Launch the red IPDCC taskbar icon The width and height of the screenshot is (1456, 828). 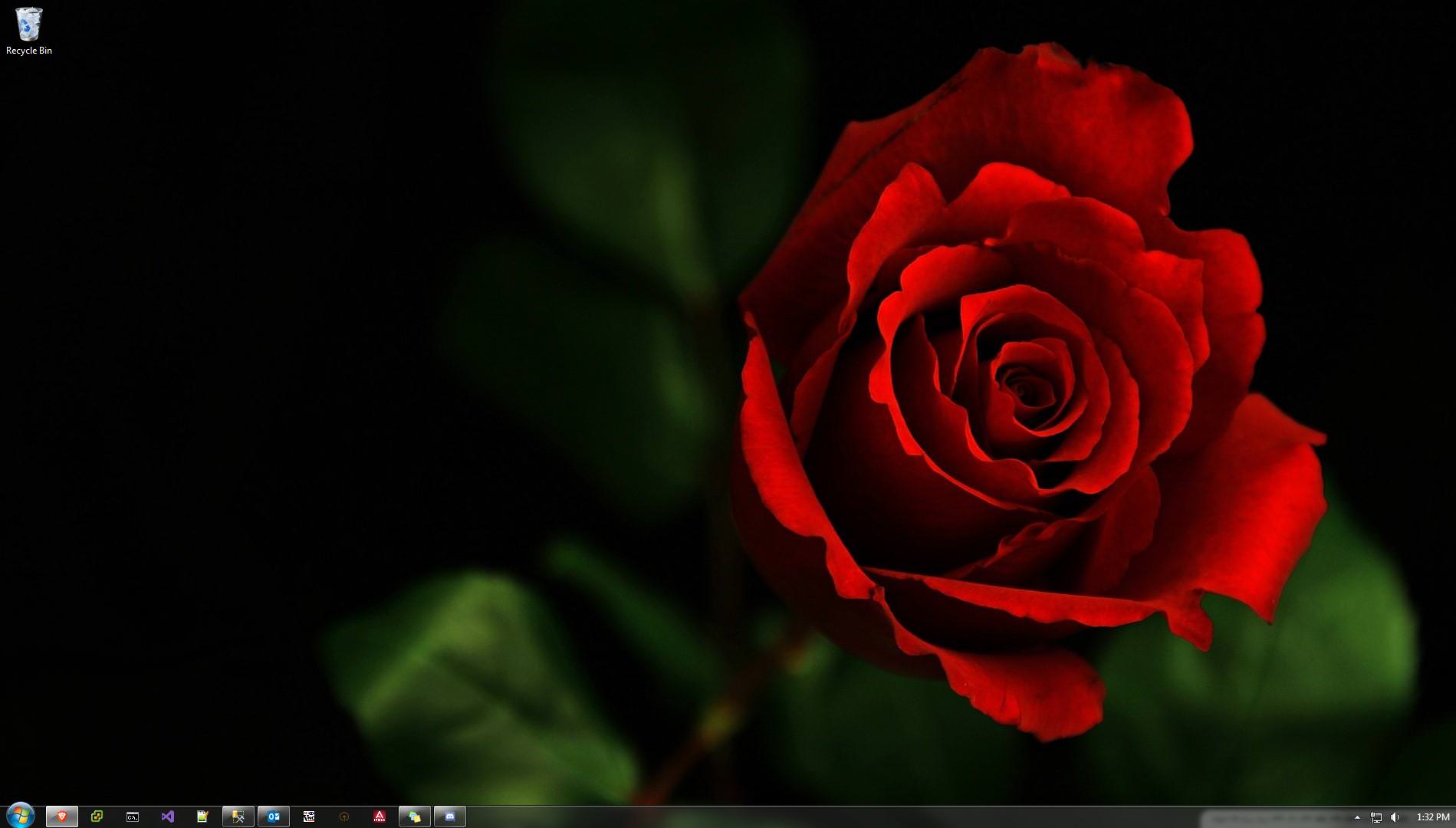coord(380,816)
